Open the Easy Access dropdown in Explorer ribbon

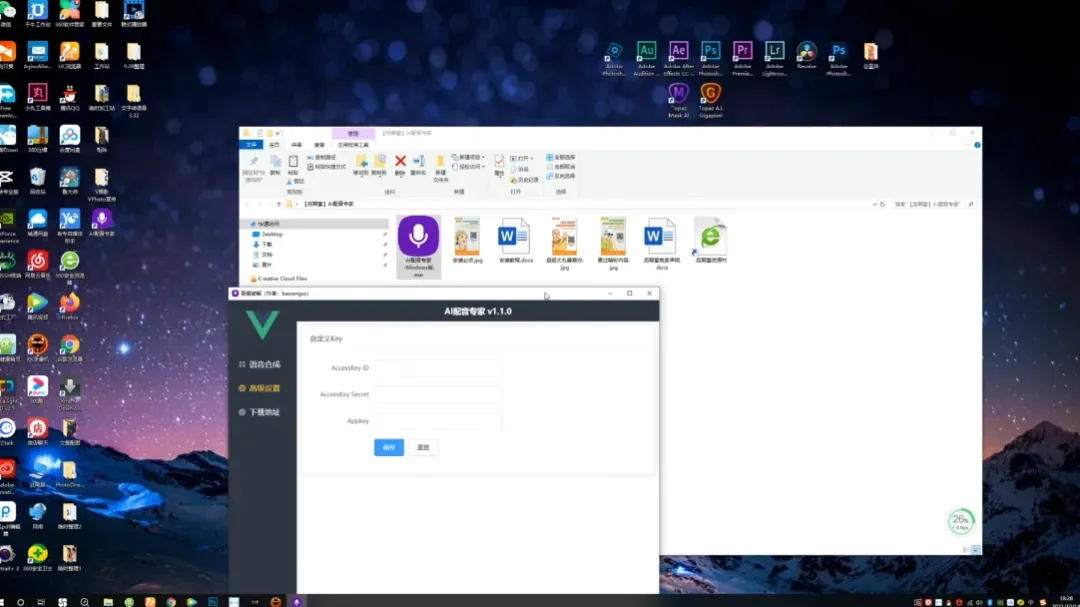tap(468, 167)
